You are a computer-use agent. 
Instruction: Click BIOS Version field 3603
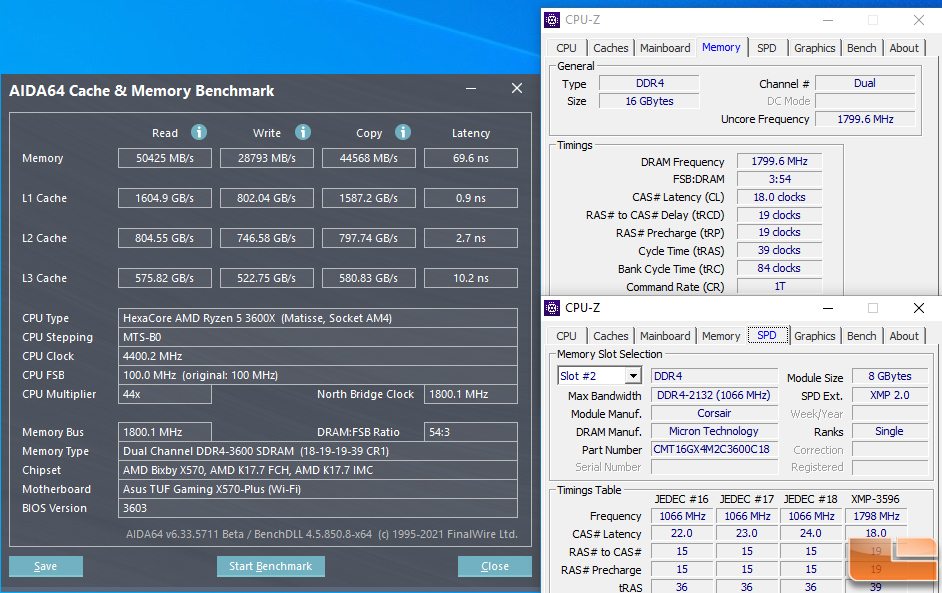tap(318, 508)
